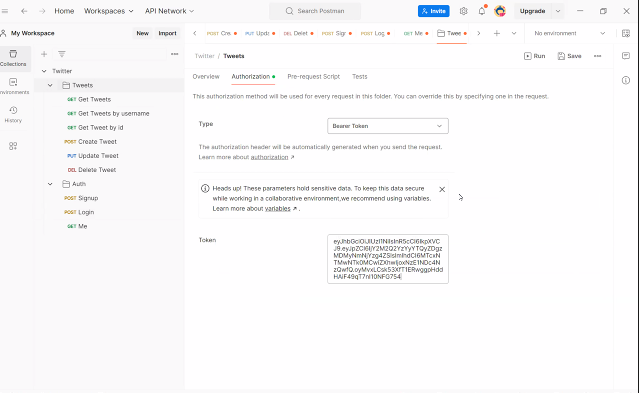Click the Search Postman field
639x393 pixels.
tap(315, 11)
